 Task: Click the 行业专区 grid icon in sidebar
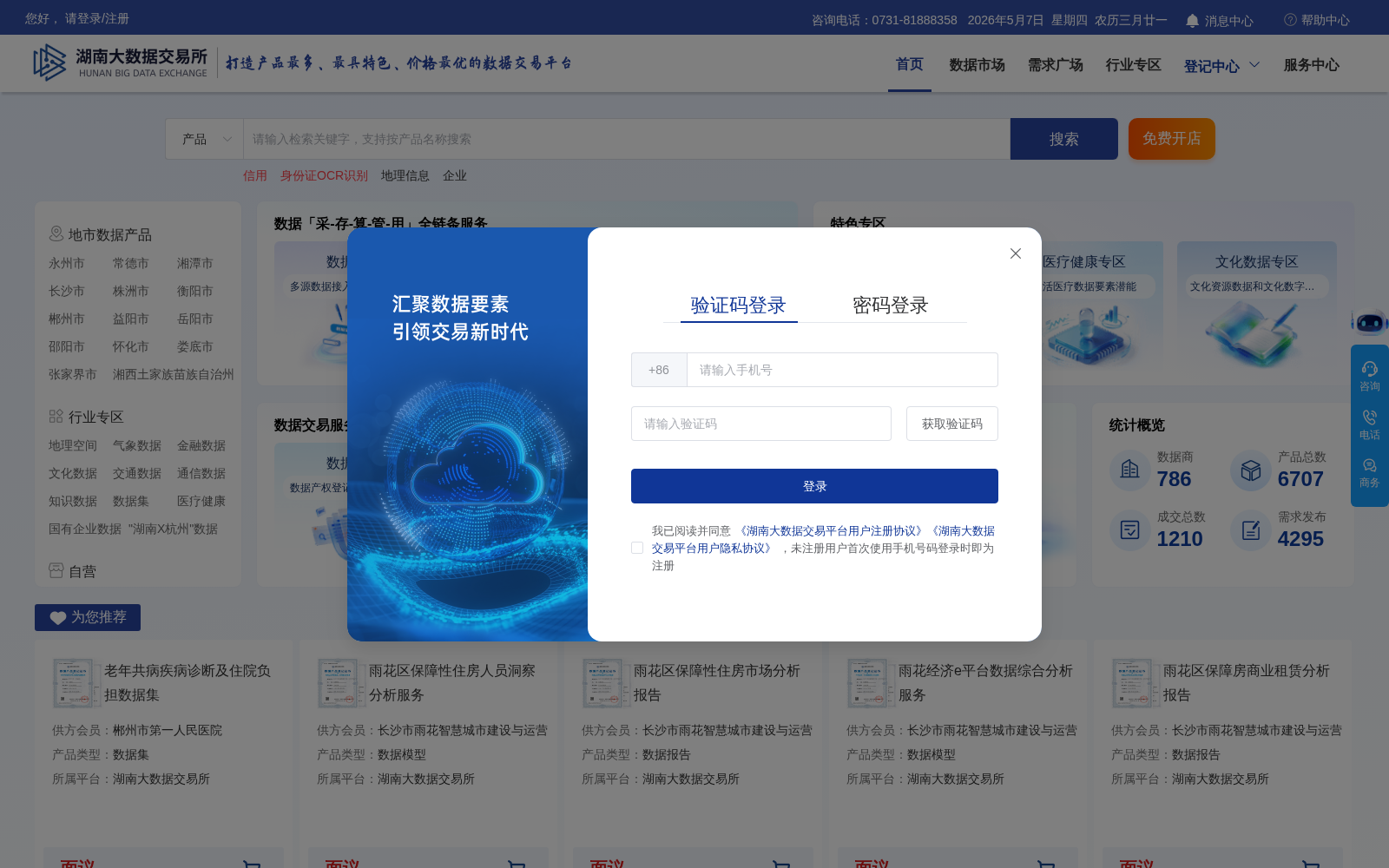coord(56,417)
